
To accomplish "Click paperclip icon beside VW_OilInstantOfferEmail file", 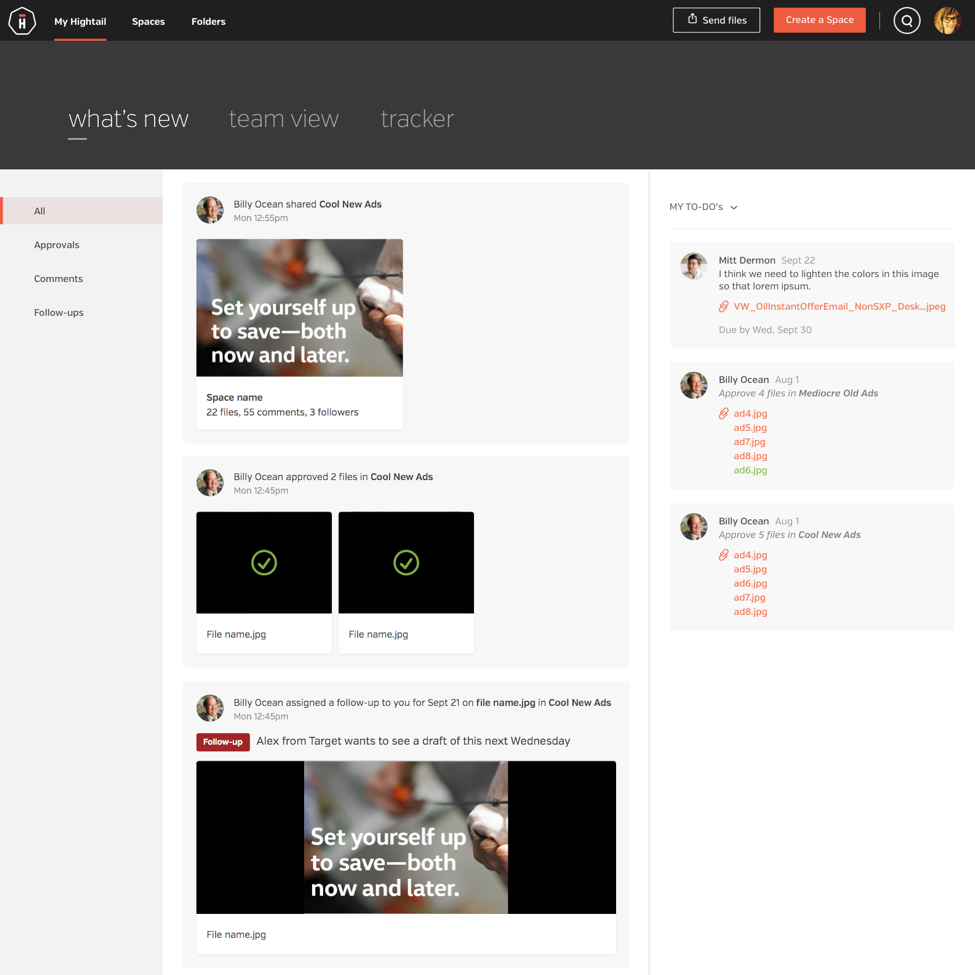I will coord(724,307).
